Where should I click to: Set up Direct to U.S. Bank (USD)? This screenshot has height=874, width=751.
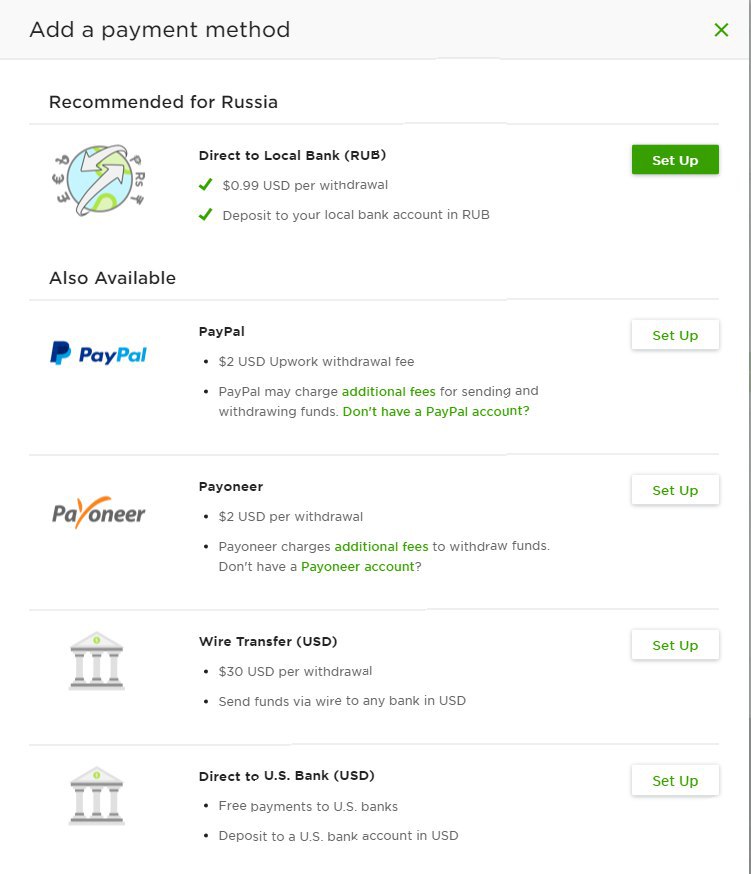coord(675,780)
